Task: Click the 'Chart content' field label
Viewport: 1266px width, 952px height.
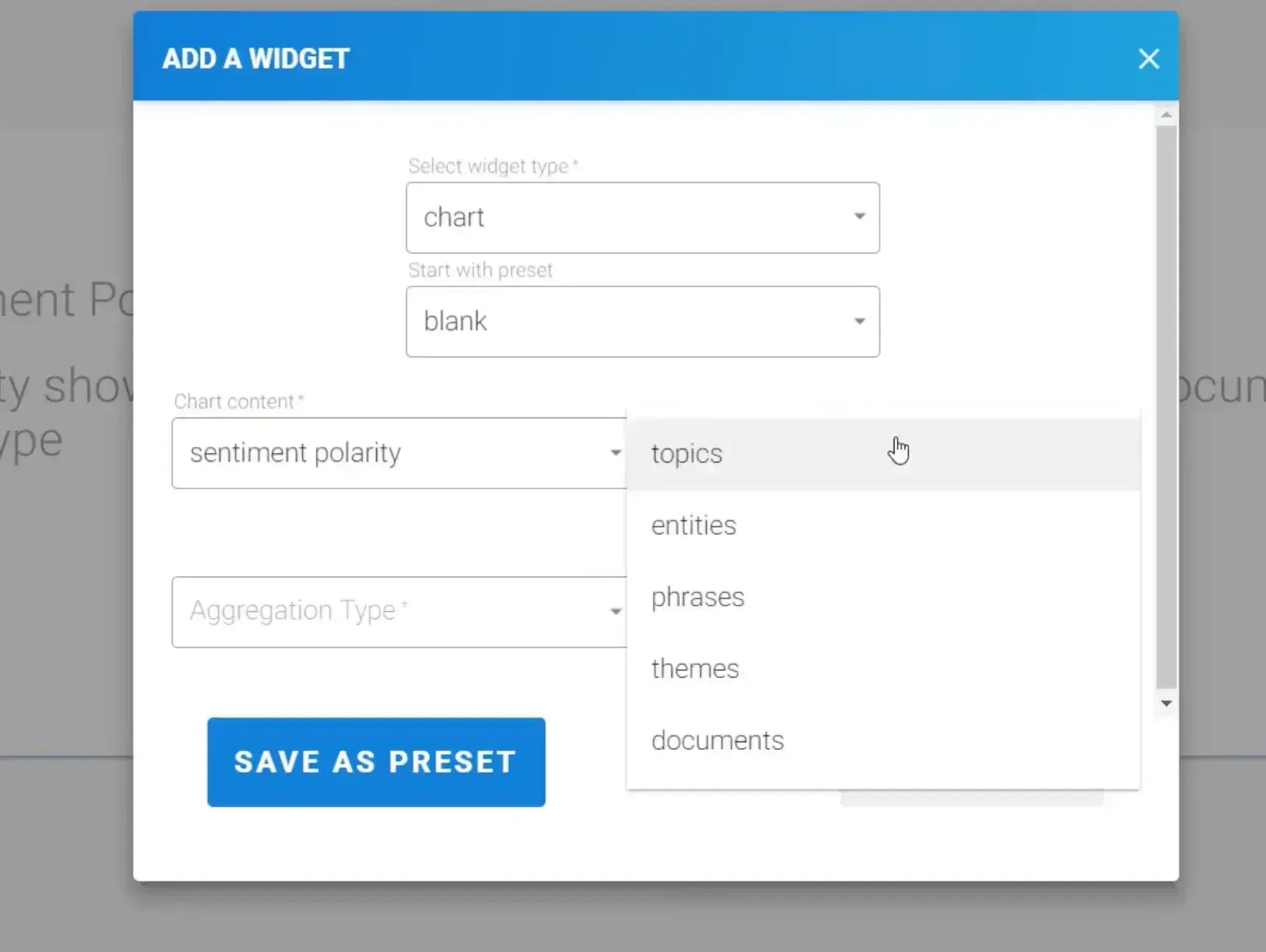Action: coord(235,401)
